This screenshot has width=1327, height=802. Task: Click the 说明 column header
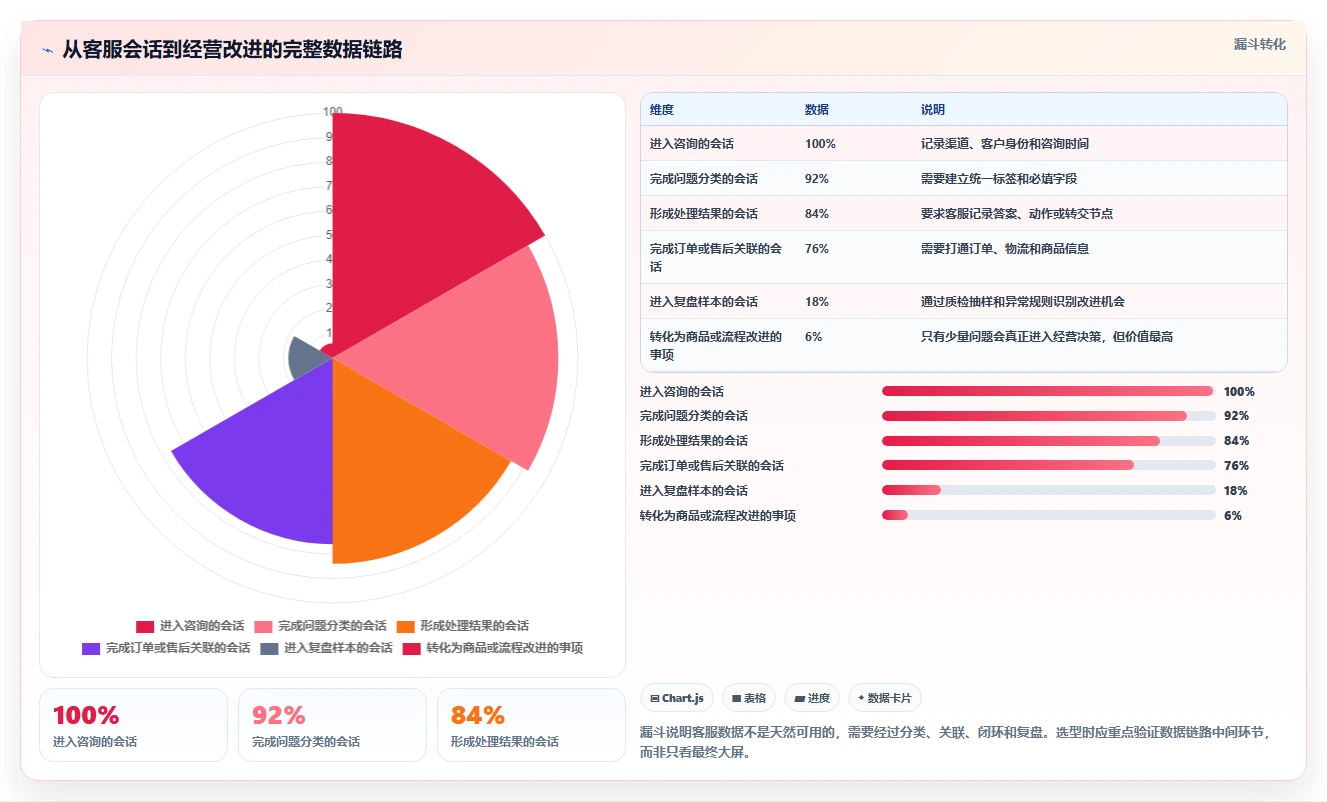[x=933, y=110]
